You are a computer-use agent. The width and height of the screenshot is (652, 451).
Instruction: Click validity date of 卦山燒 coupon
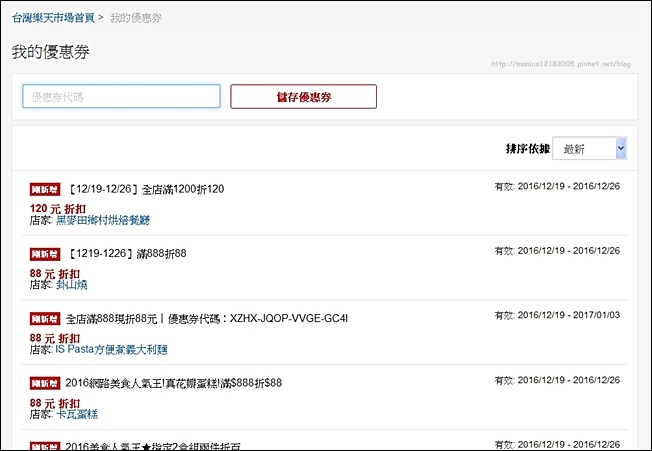point(557,251)
